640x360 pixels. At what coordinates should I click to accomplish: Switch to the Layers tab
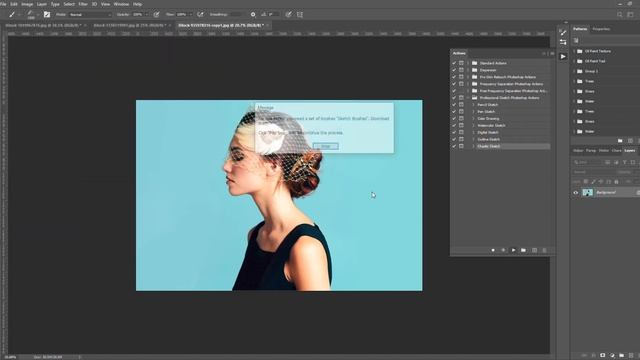pyautogui.click(x=630, y=151)
